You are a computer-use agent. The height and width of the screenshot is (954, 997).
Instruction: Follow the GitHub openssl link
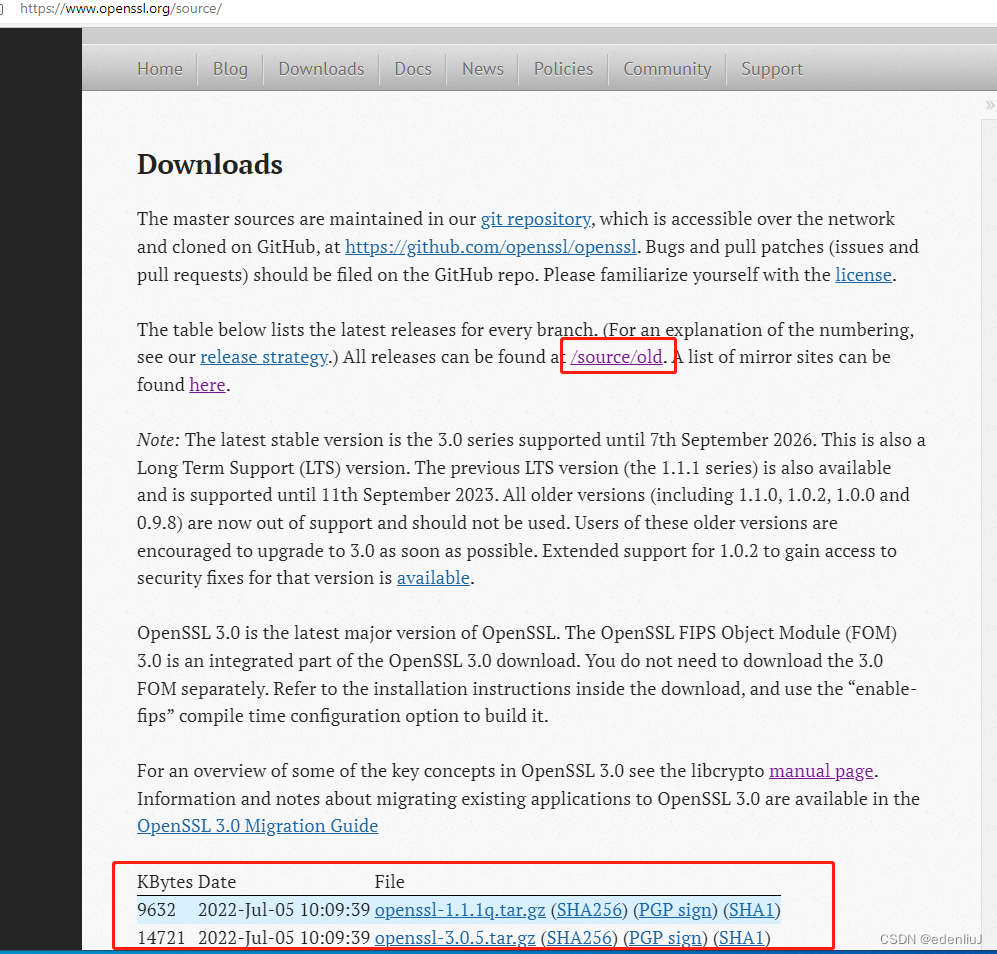pos(490,247)
